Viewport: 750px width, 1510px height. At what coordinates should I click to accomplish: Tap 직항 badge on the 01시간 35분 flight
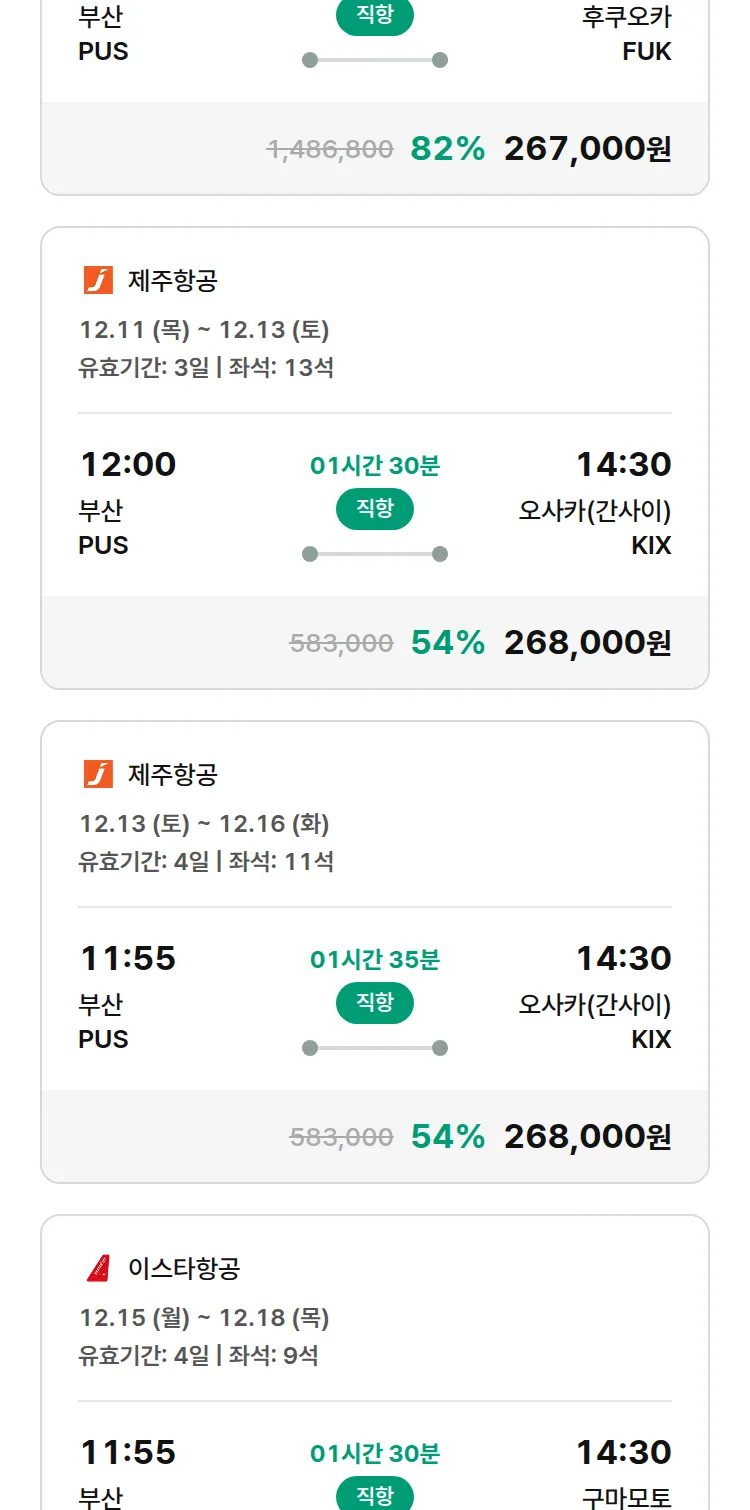point(375,1003)
